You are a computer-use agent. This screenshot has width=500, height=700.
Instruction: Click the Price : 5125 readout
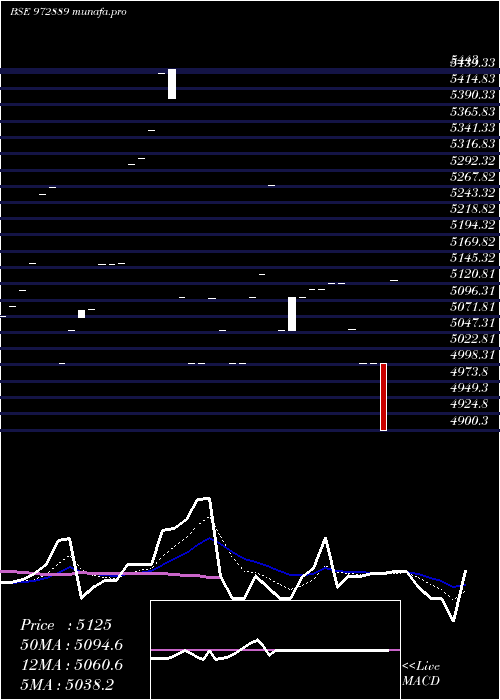66,625
